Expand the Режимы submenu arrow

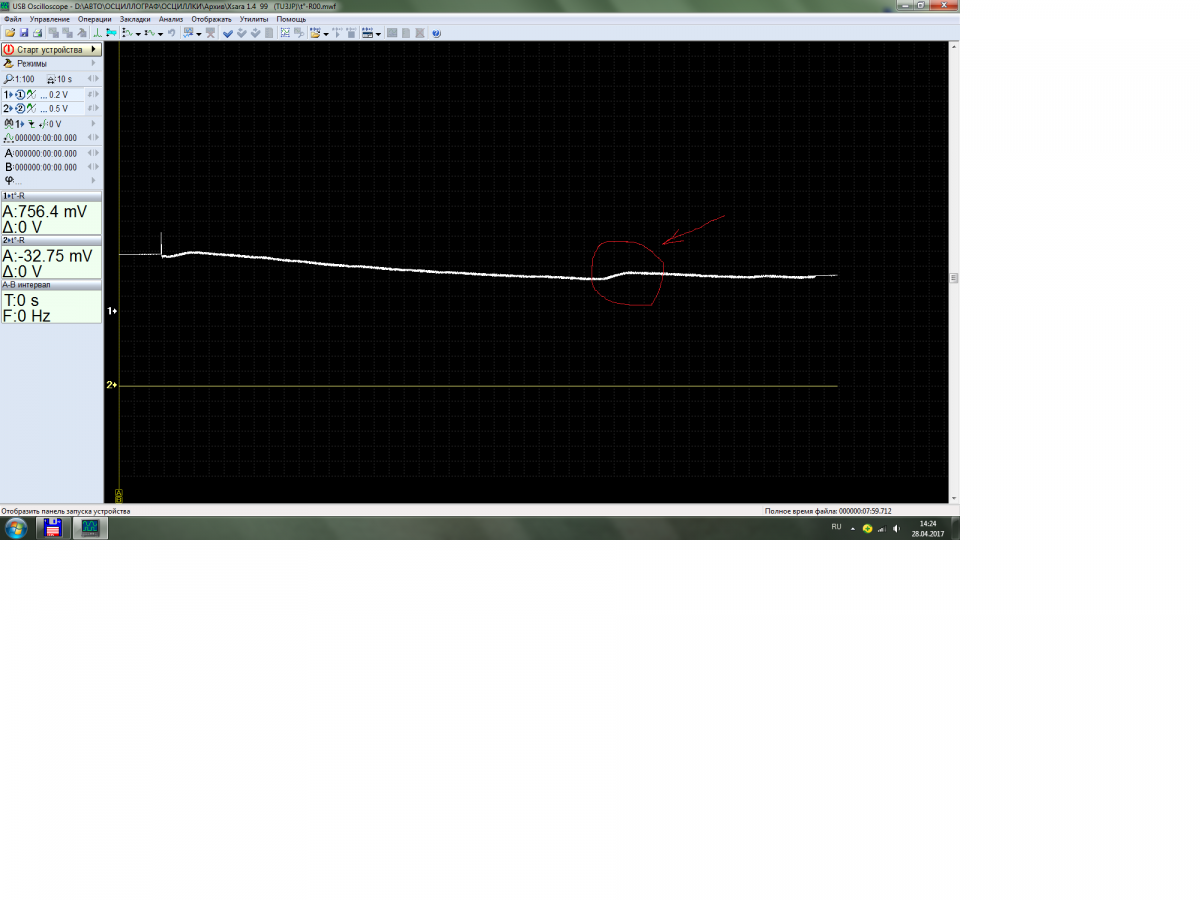coord(94,64)
